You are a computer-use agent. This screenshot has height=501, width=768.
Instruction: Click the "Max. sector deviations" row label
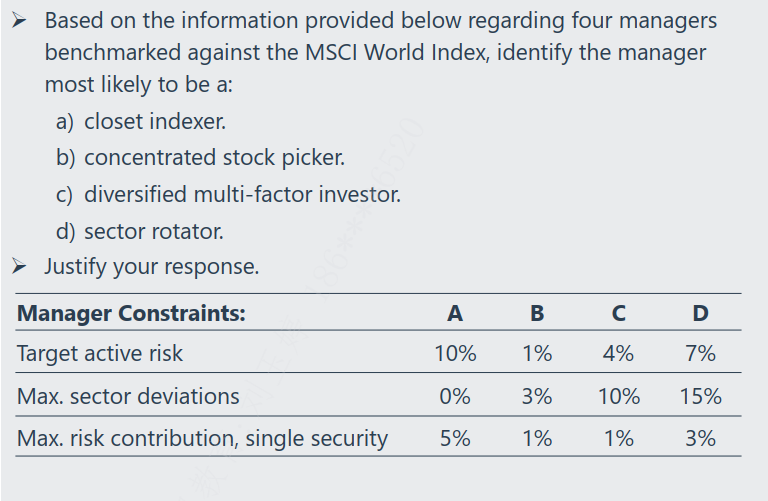click(x=128, y=396)
